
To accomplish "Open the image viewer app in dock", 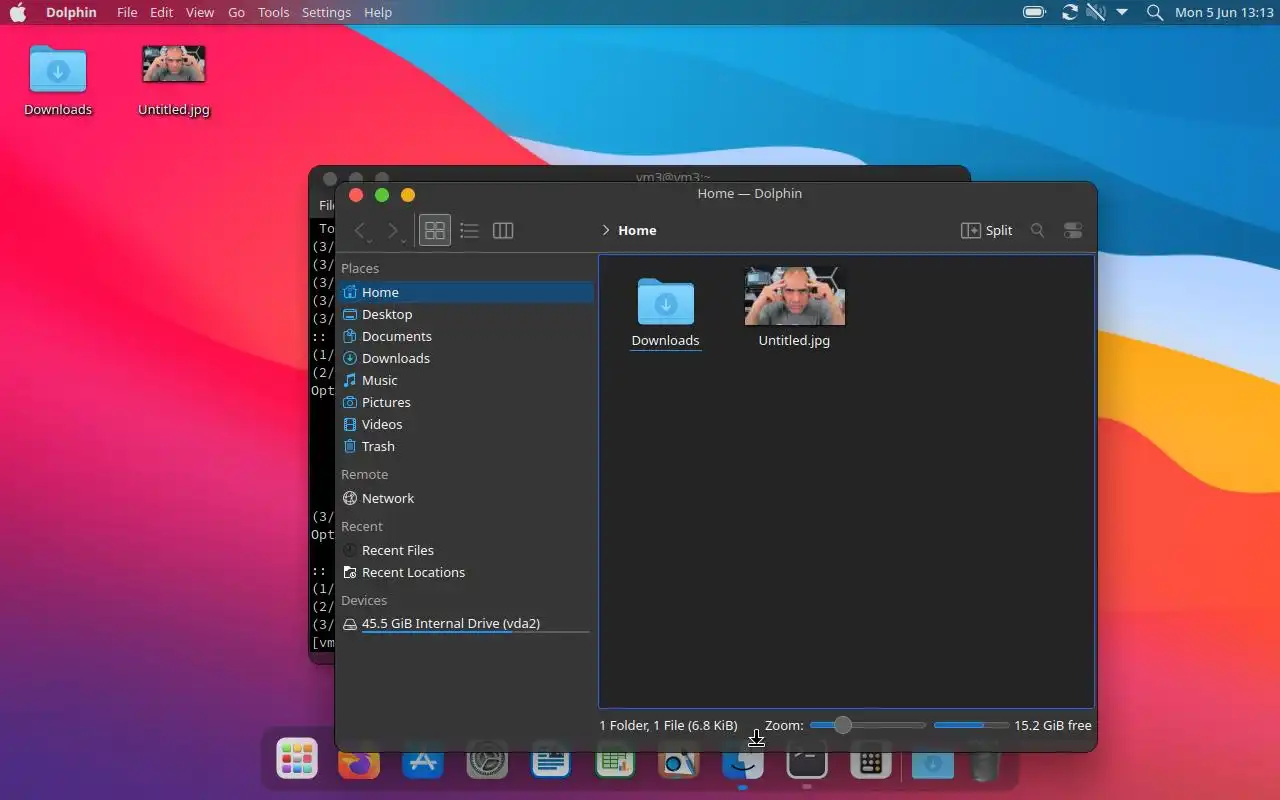I will (679, 764).
